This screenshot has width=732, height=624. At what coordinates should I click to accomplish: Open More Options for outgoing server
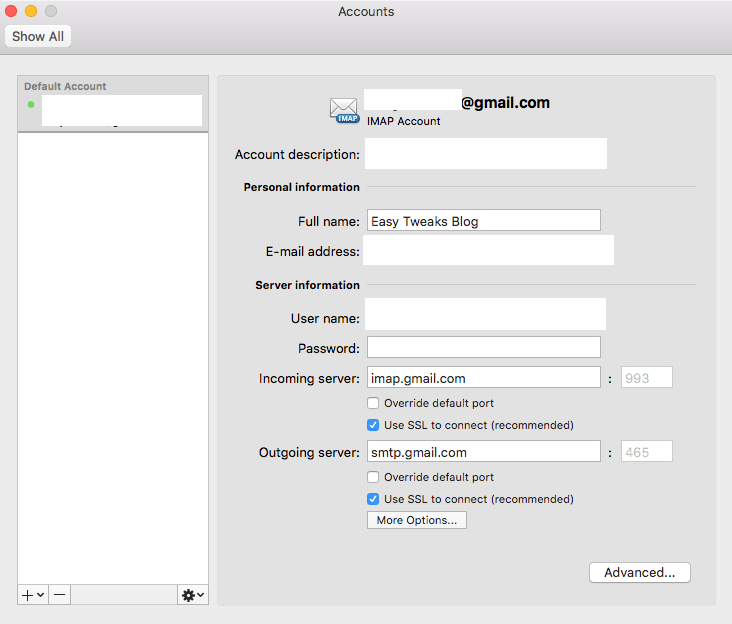coord(417,520)
